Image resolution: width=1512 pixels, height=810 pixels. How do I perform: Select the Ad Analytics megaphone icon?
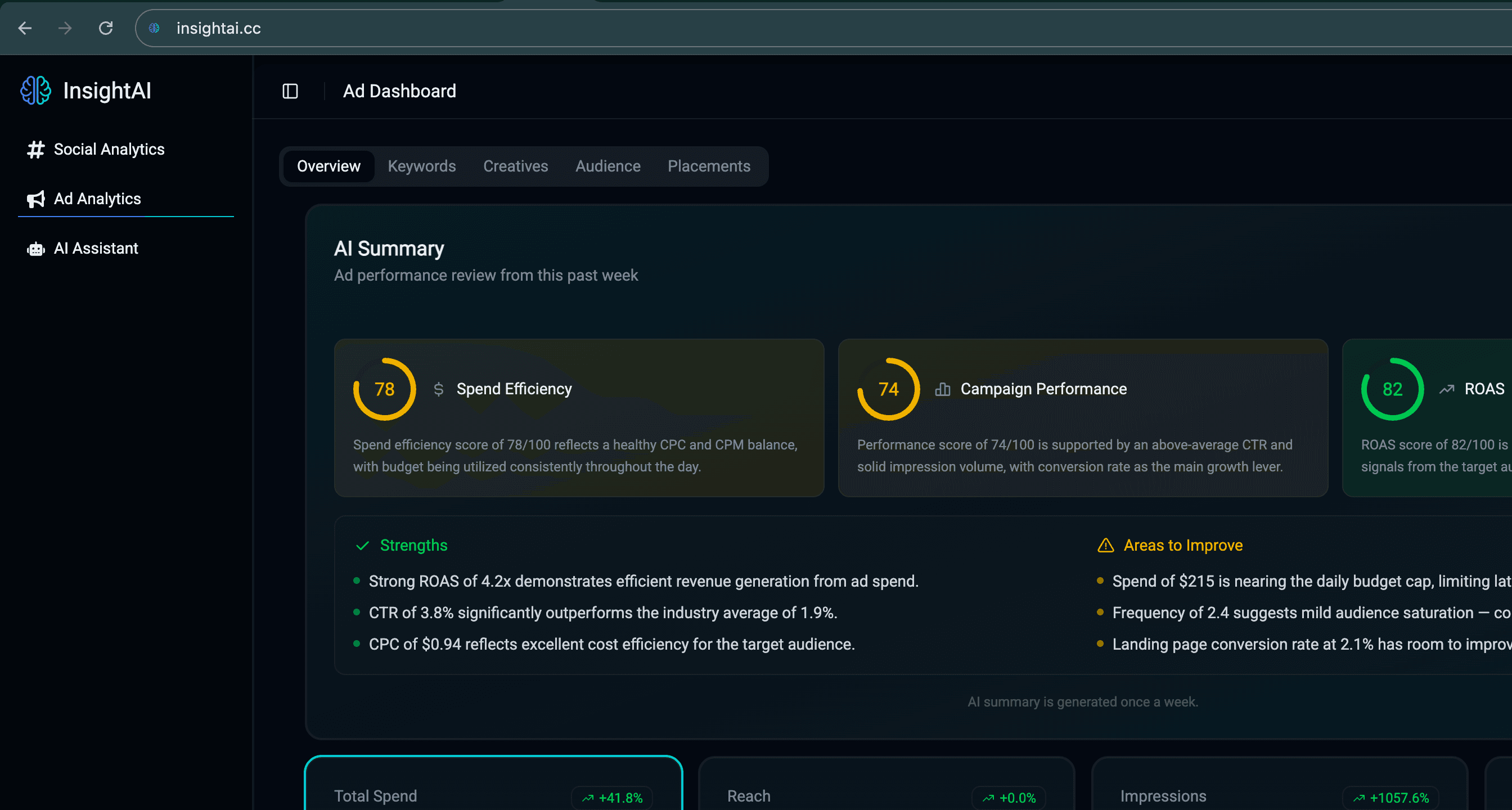click(35, 199)
